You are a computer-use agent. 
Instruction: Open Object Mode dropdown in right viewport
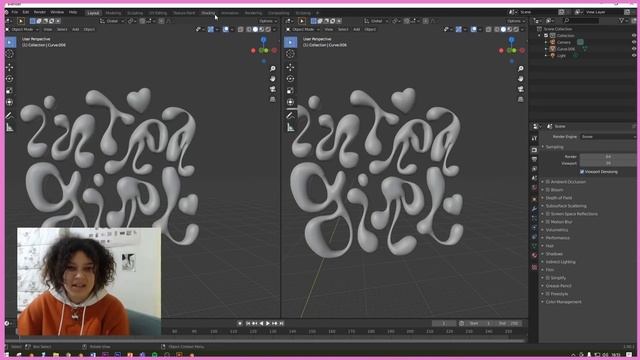click(x=303, y=29)
